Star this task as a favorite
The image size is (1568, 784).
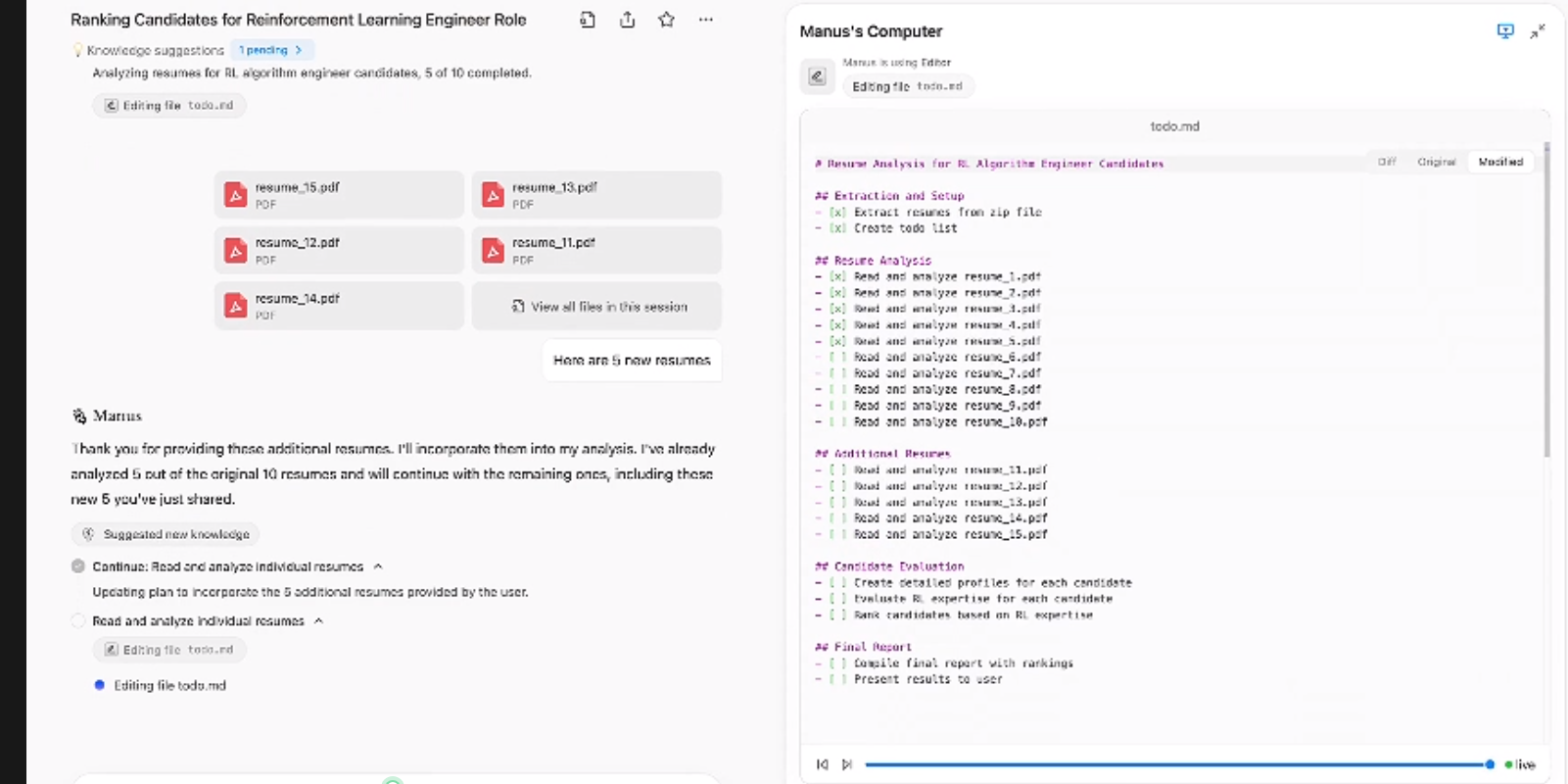click(x=666, y=20)
